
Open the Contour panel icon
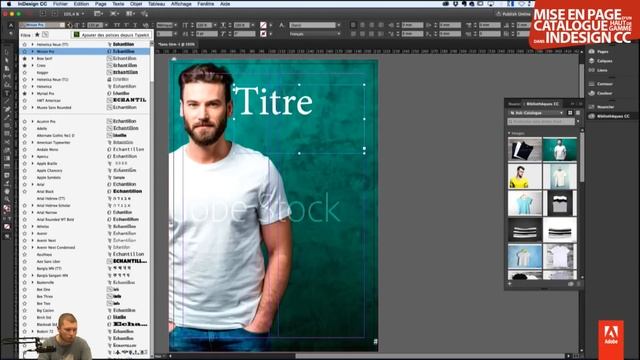591,84
